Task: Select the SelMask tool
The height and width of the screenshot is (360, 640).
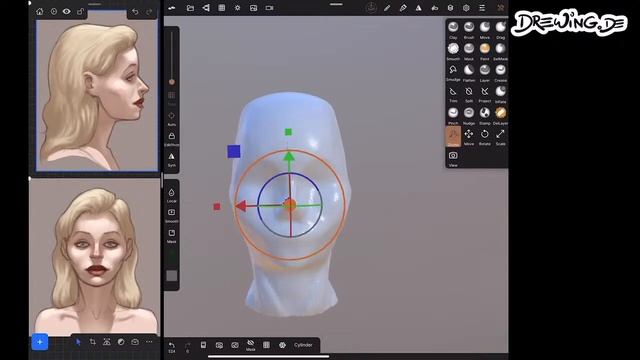Action: (x=500, y=51)
